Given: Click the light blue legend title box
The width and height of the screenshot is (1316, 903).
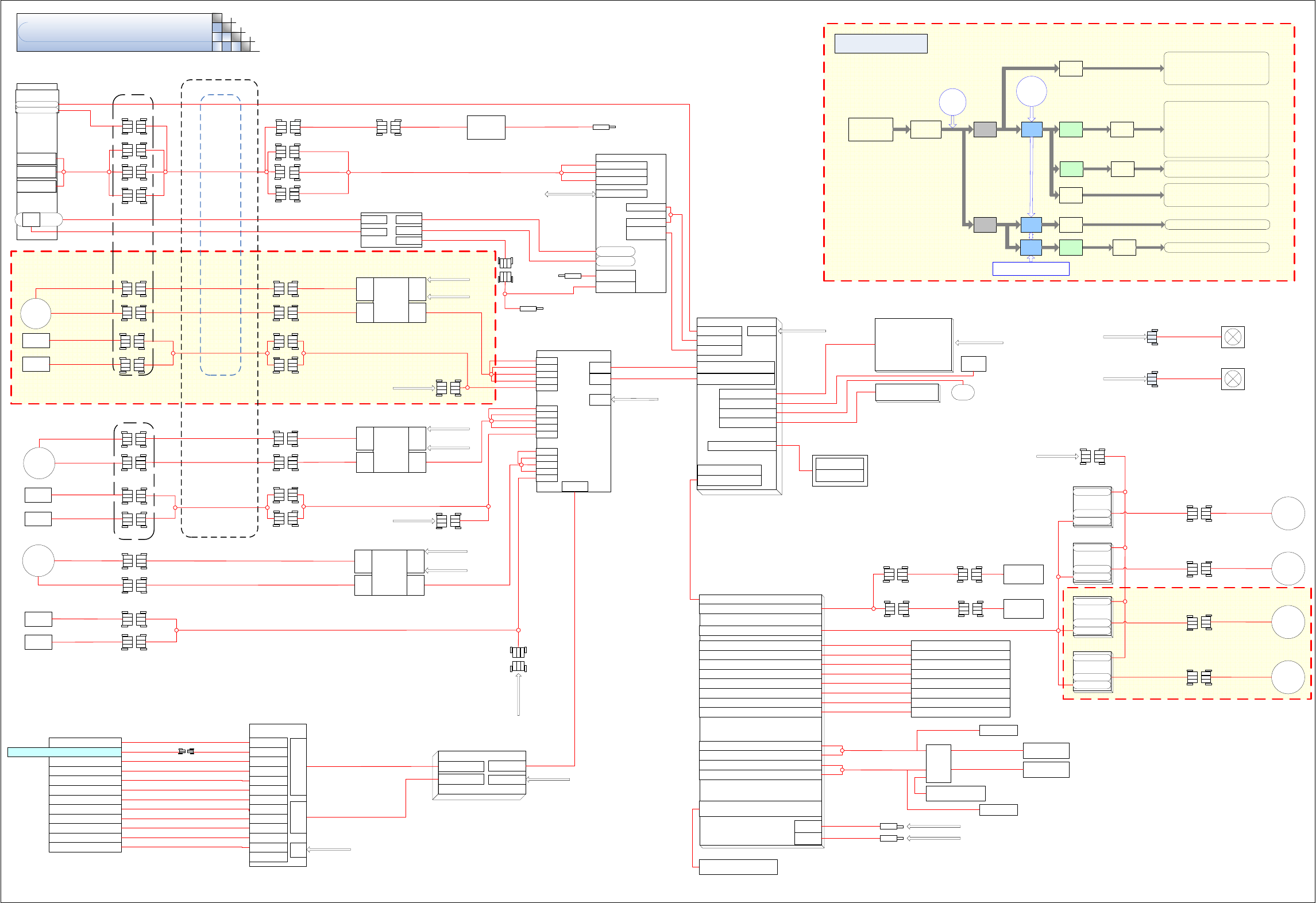Looking at the screenshot, I should (x=880, y=44).
